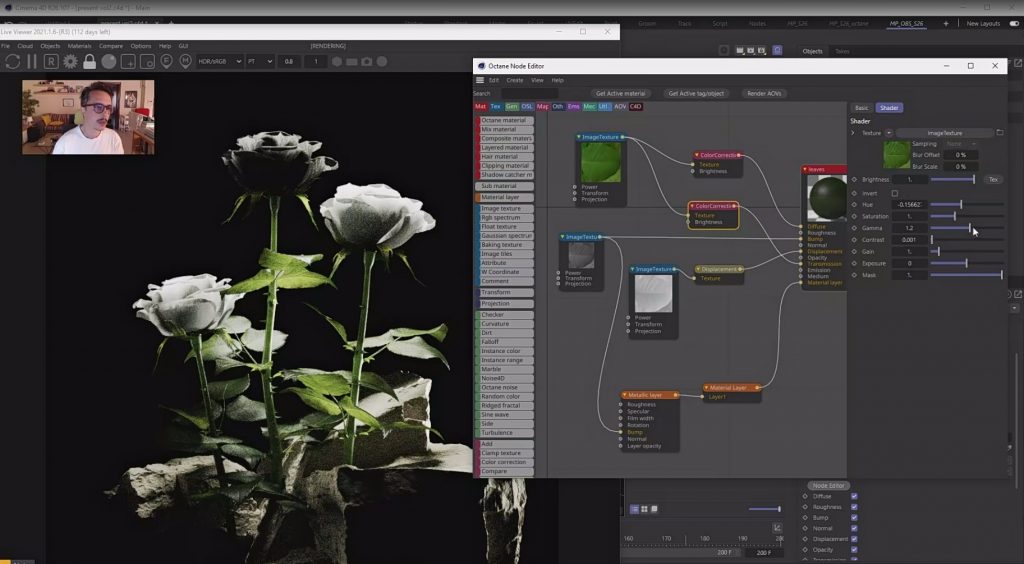Open the Sampling dropdown
This screenshot has width=1024, height=564.
coord(961,144)
